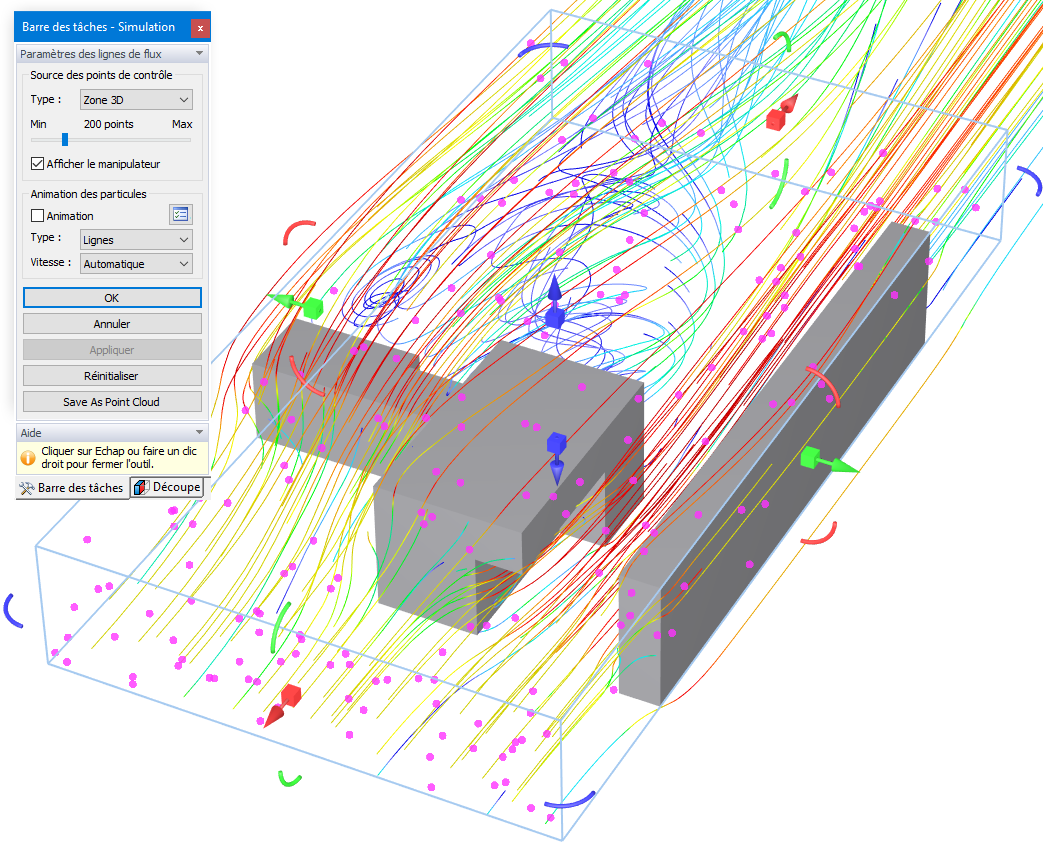
Task: Click the 'Vitesse :' label
Action: pos(51,263)
